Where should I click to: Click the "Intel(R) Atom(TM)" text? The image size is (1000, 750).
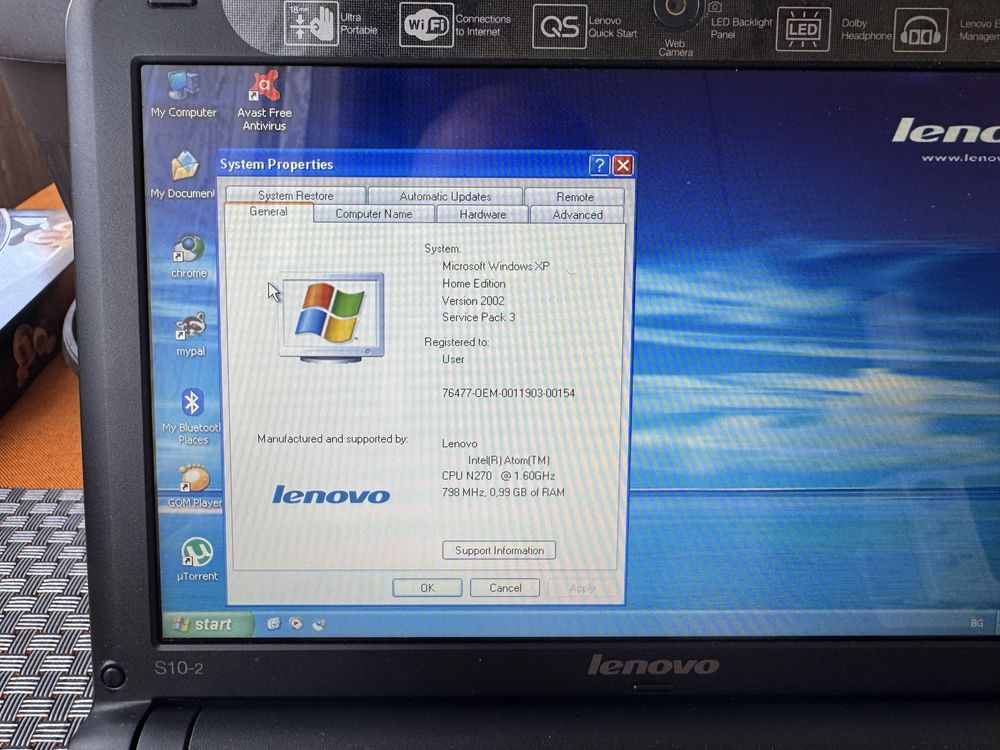(x=509, y=460)
